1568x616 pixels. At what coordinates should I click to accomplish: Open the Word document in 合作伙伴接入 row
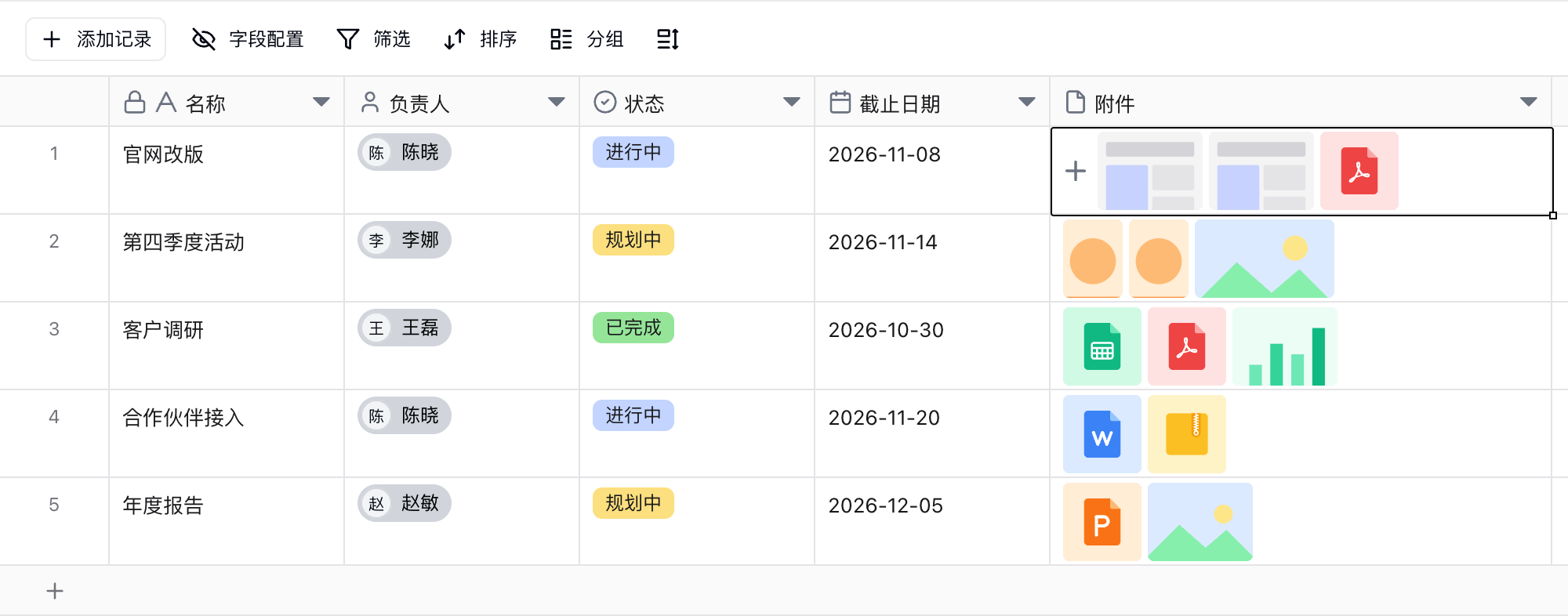click(x=1102, y=434)
